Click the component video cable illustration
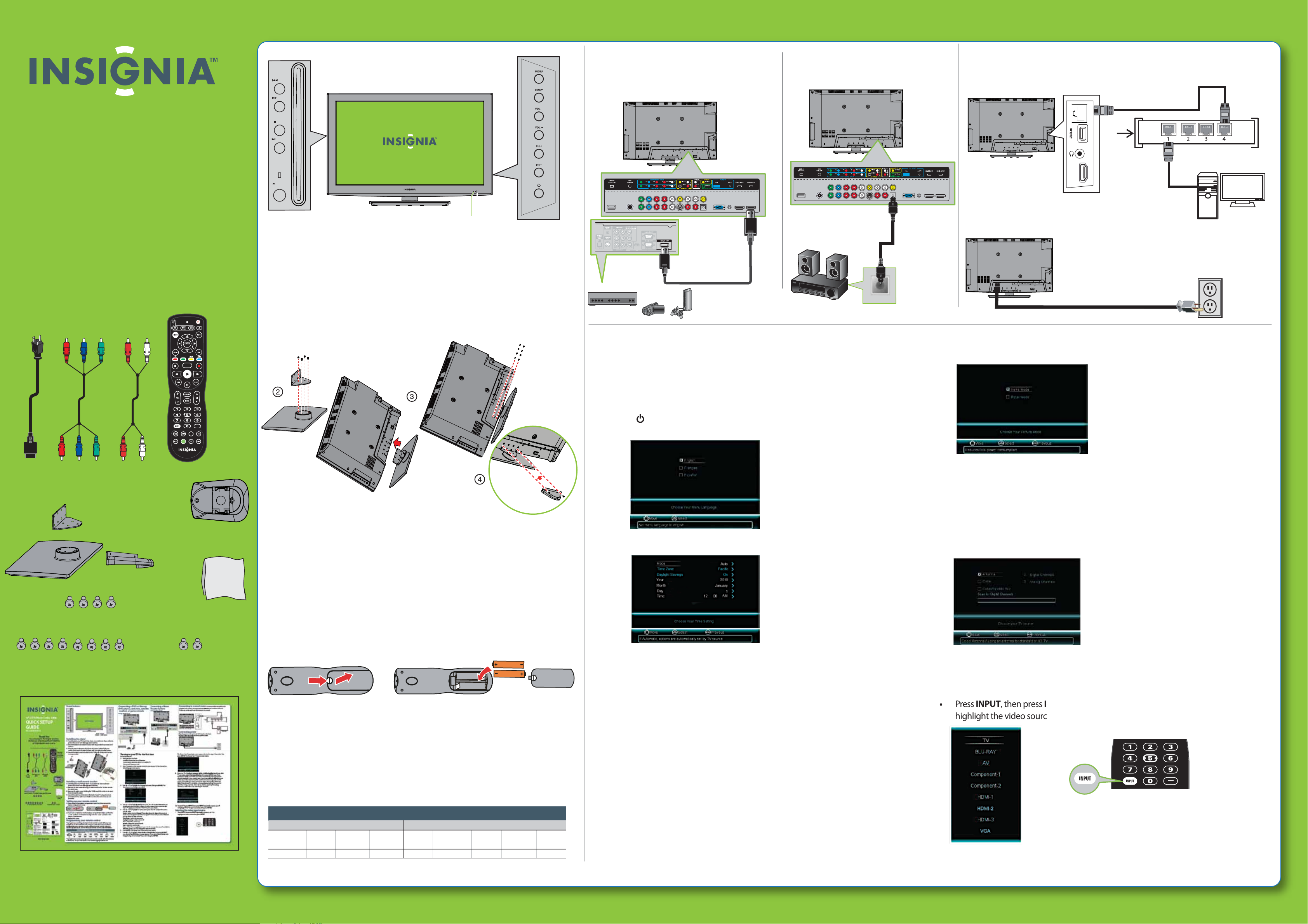1308x924 pixels. point(82,399)
